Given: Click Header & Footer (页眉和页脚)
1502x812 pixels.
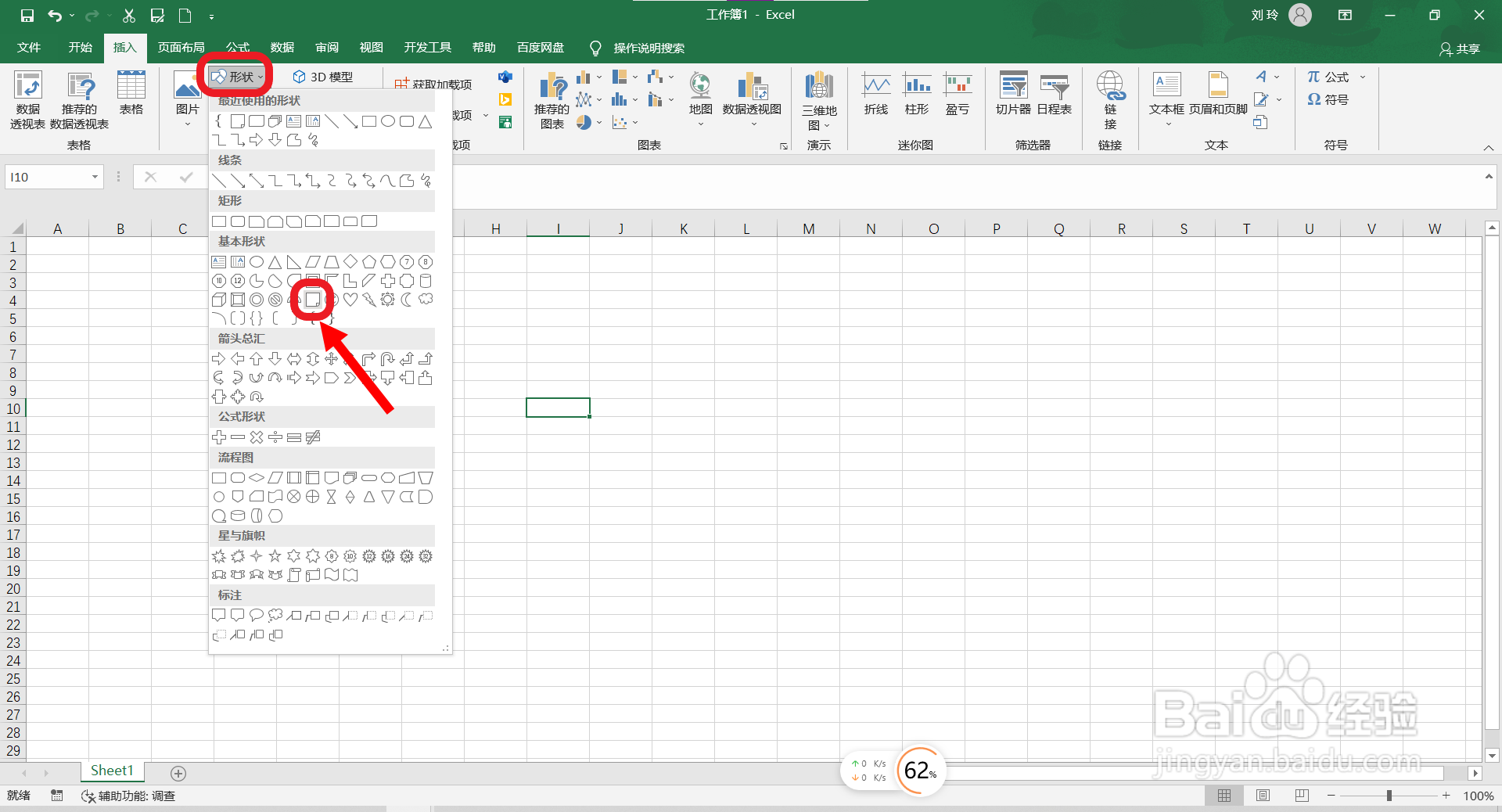Looking at the screenshot, I should pos(1218,94).
